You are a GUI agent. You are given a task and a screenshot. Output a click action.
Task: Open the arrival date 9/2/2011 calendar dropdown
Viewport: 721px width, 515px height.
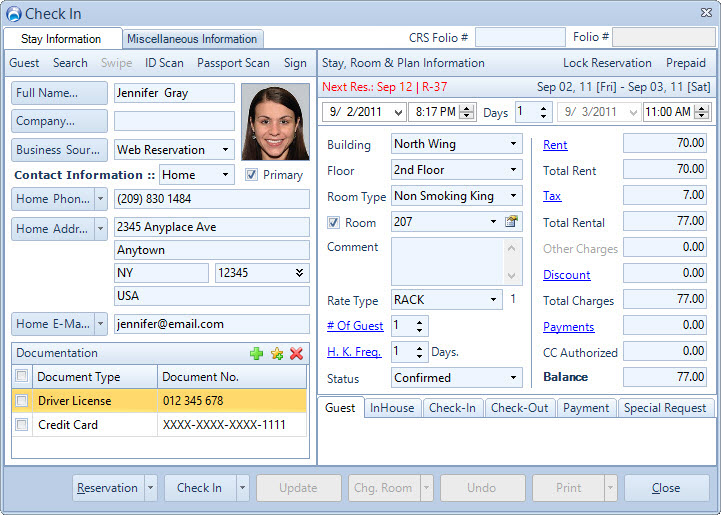[x=398, y=112]
